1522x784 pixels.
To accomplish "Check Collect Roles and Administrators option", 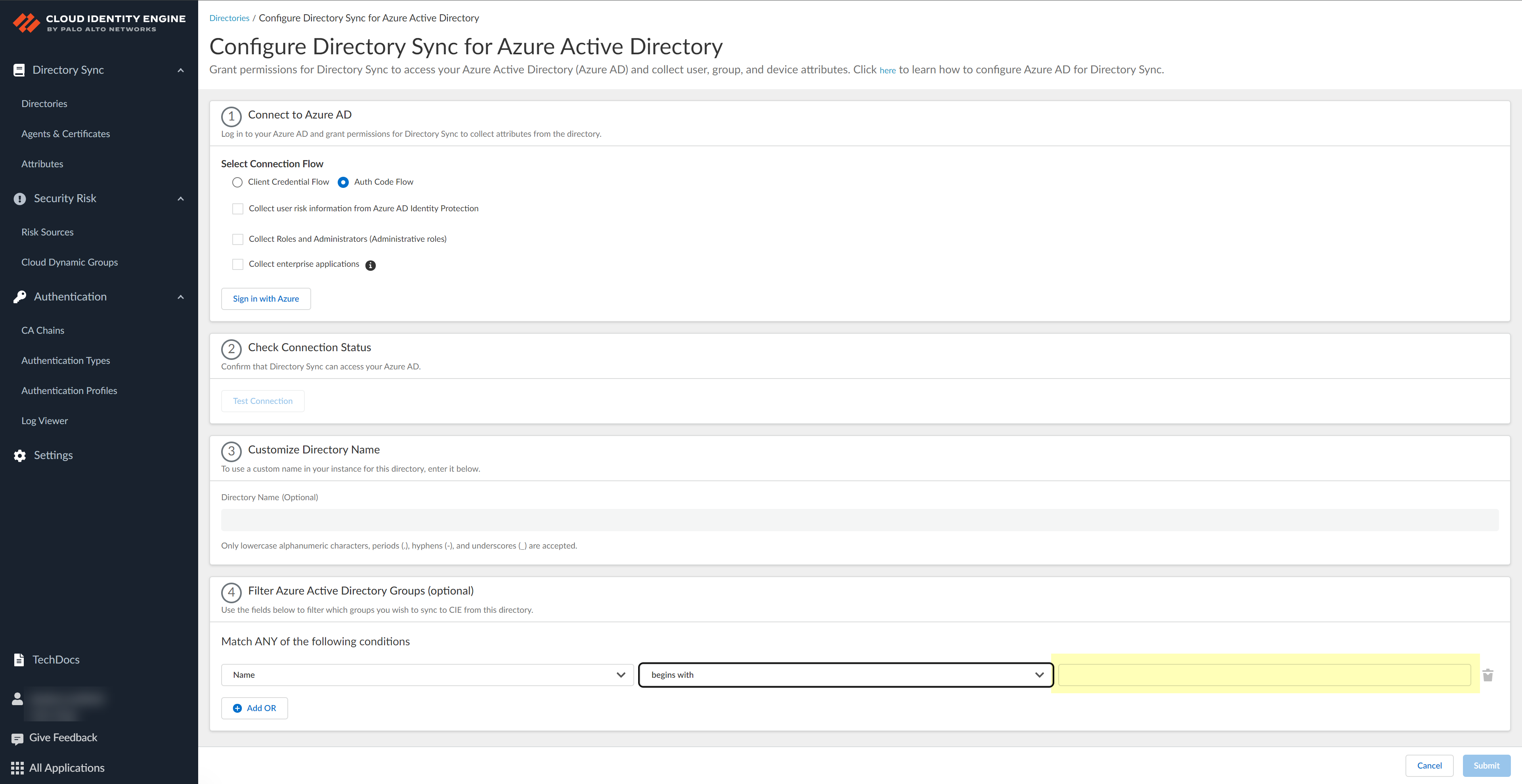I will pos(237,239).
